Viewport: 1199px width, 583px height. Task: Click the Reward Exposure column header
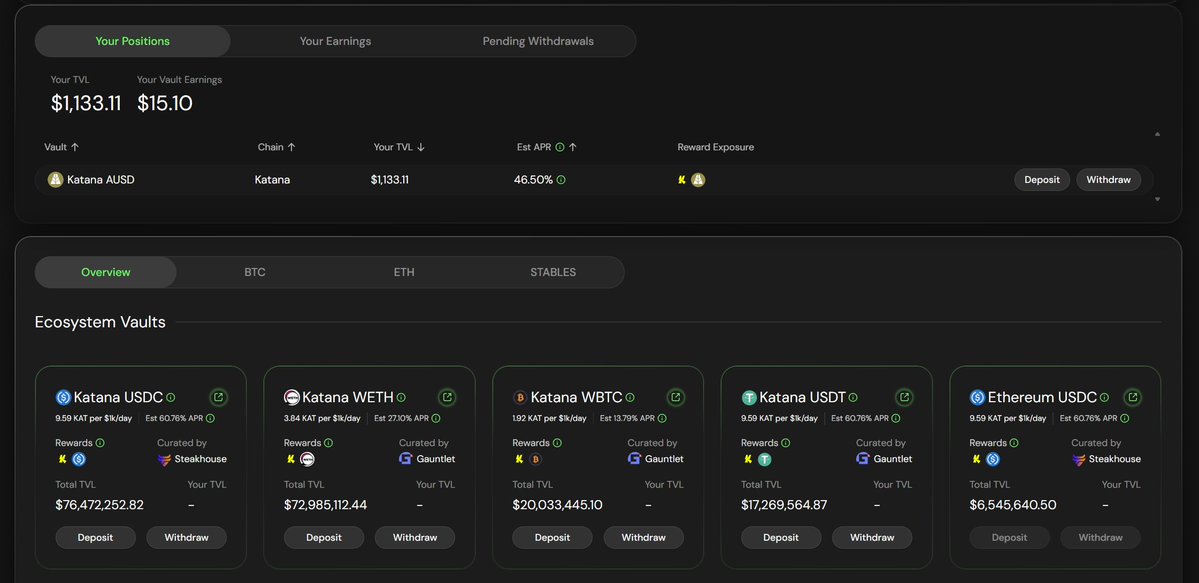pos(716,147)
